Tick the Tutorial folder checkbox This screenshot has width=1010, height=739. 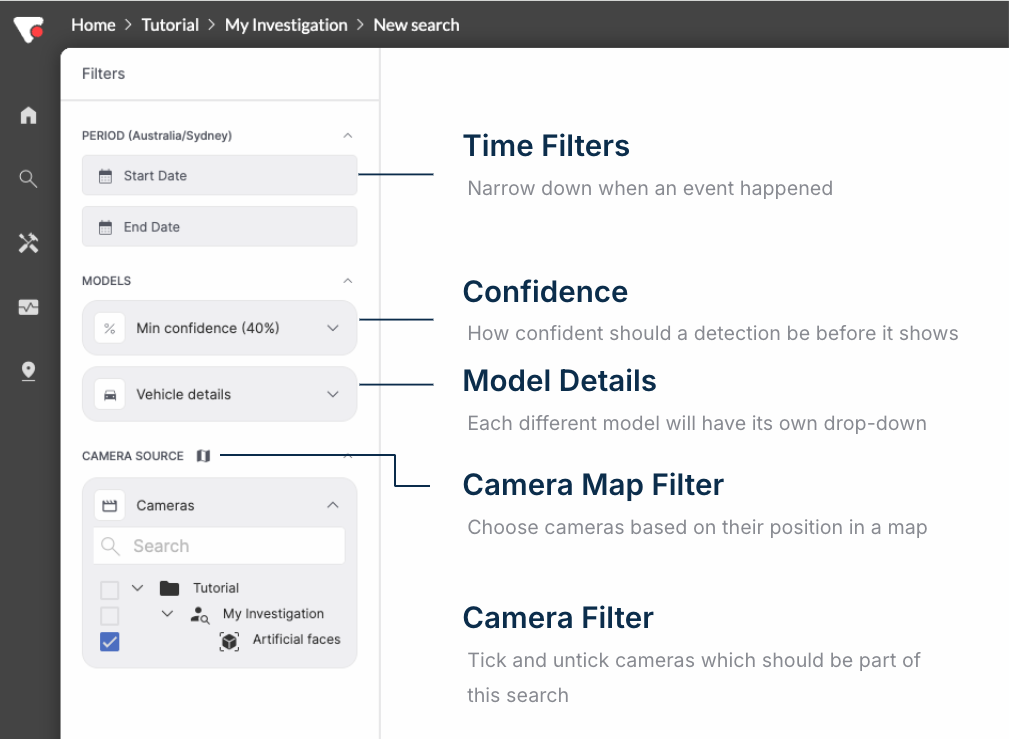click(110, 589)
